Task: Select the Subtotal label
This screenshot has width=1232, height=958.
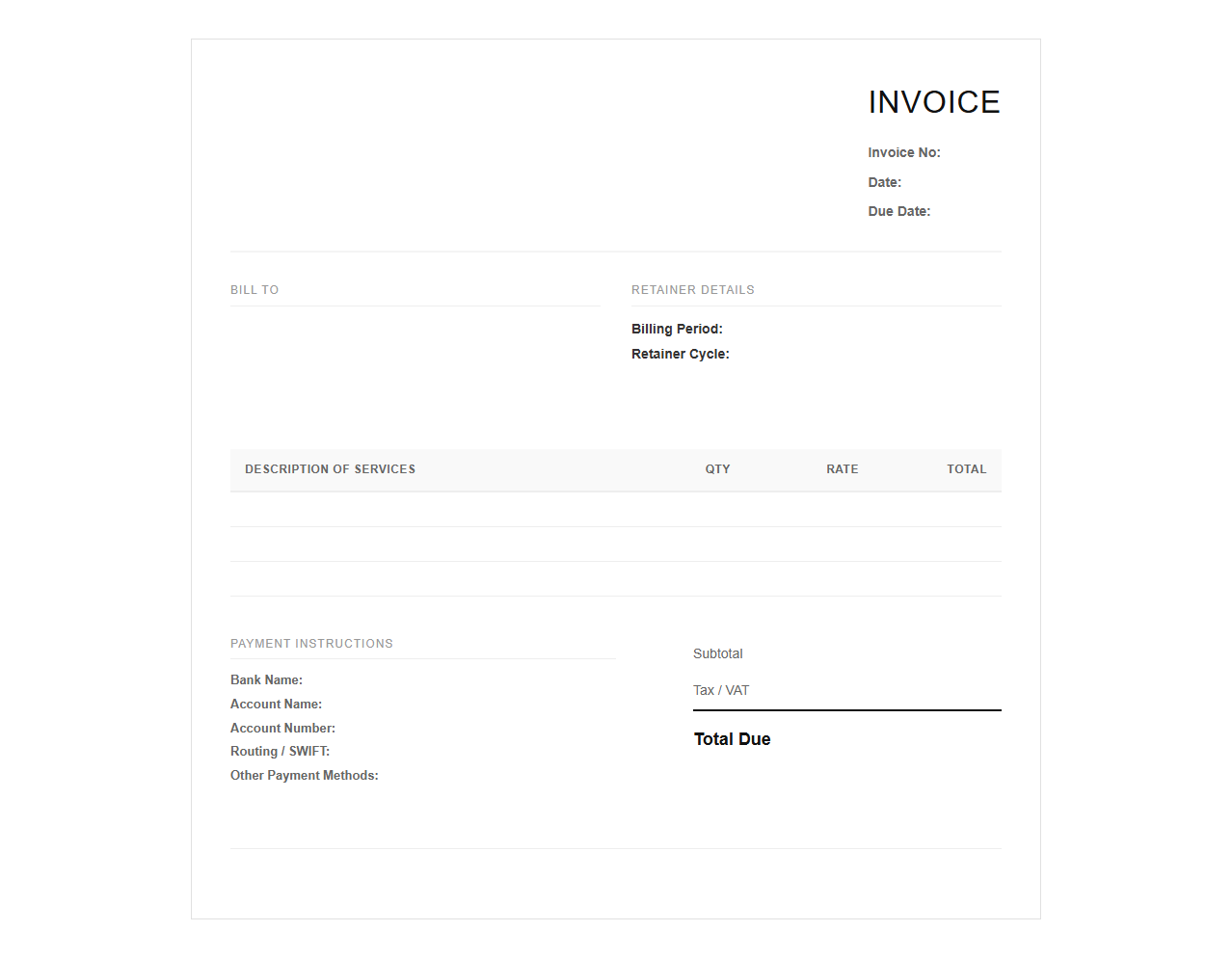Action: coord(718,653)
